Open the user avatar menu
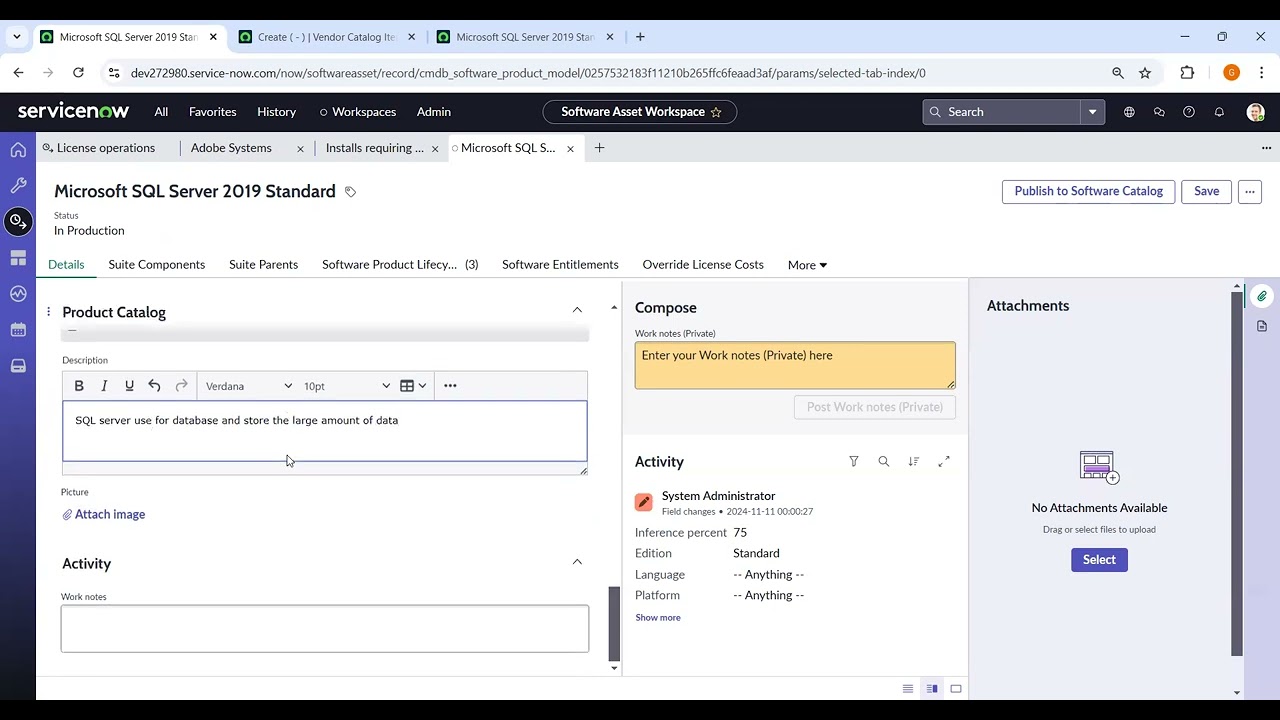The image size is (1280, 720). (1256, 112)
